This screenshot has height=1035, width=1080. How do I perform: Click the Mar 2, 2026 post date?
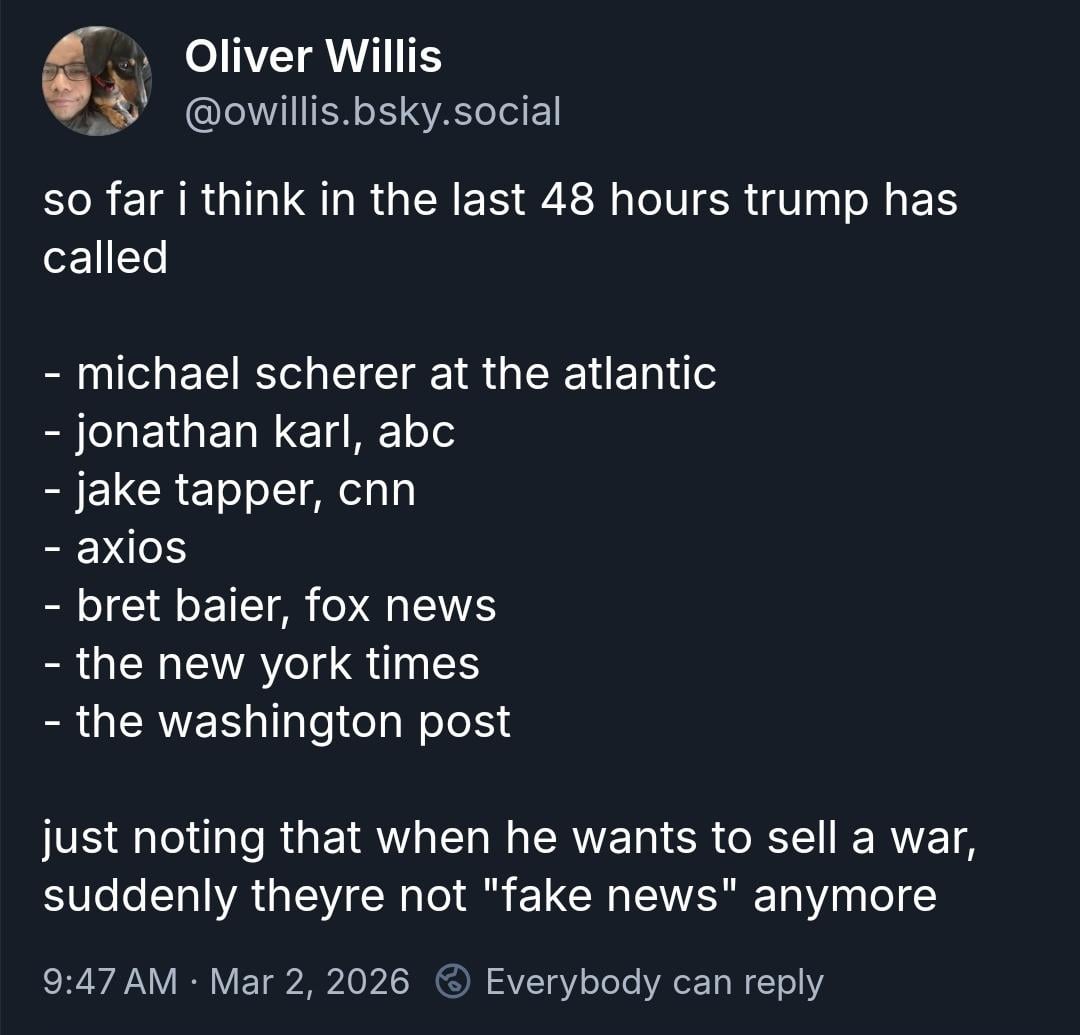click(310, 982)
